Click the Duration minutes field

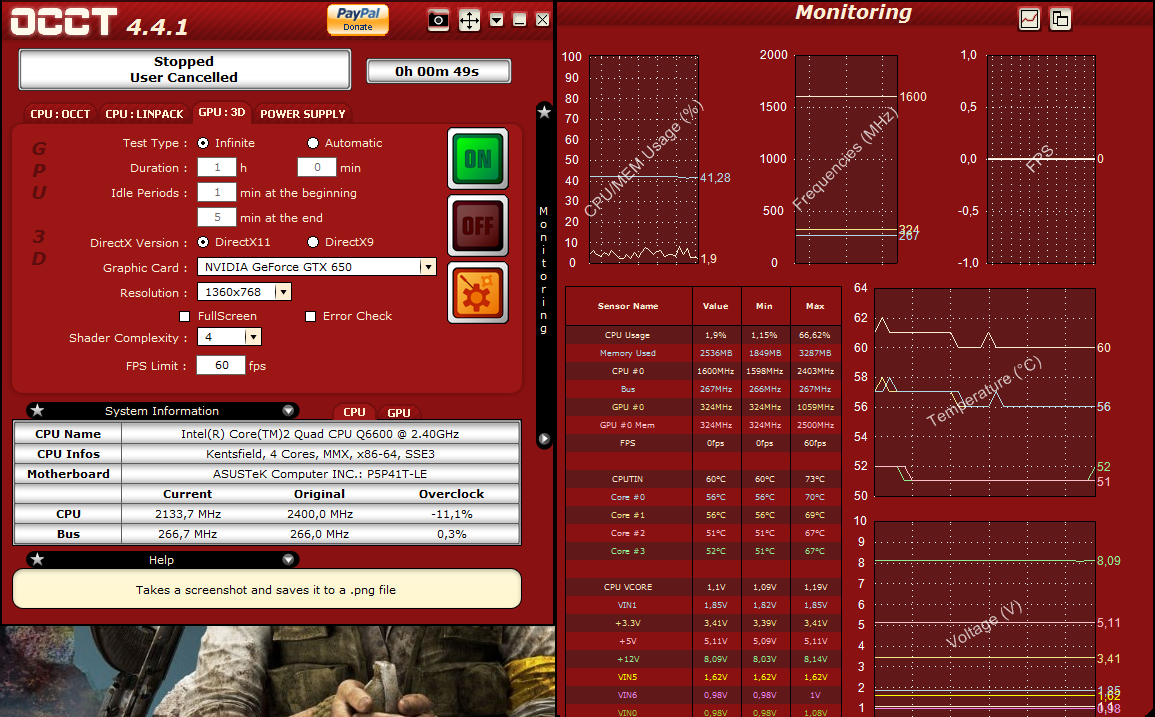pyautogui.click(x=317, y=167)
